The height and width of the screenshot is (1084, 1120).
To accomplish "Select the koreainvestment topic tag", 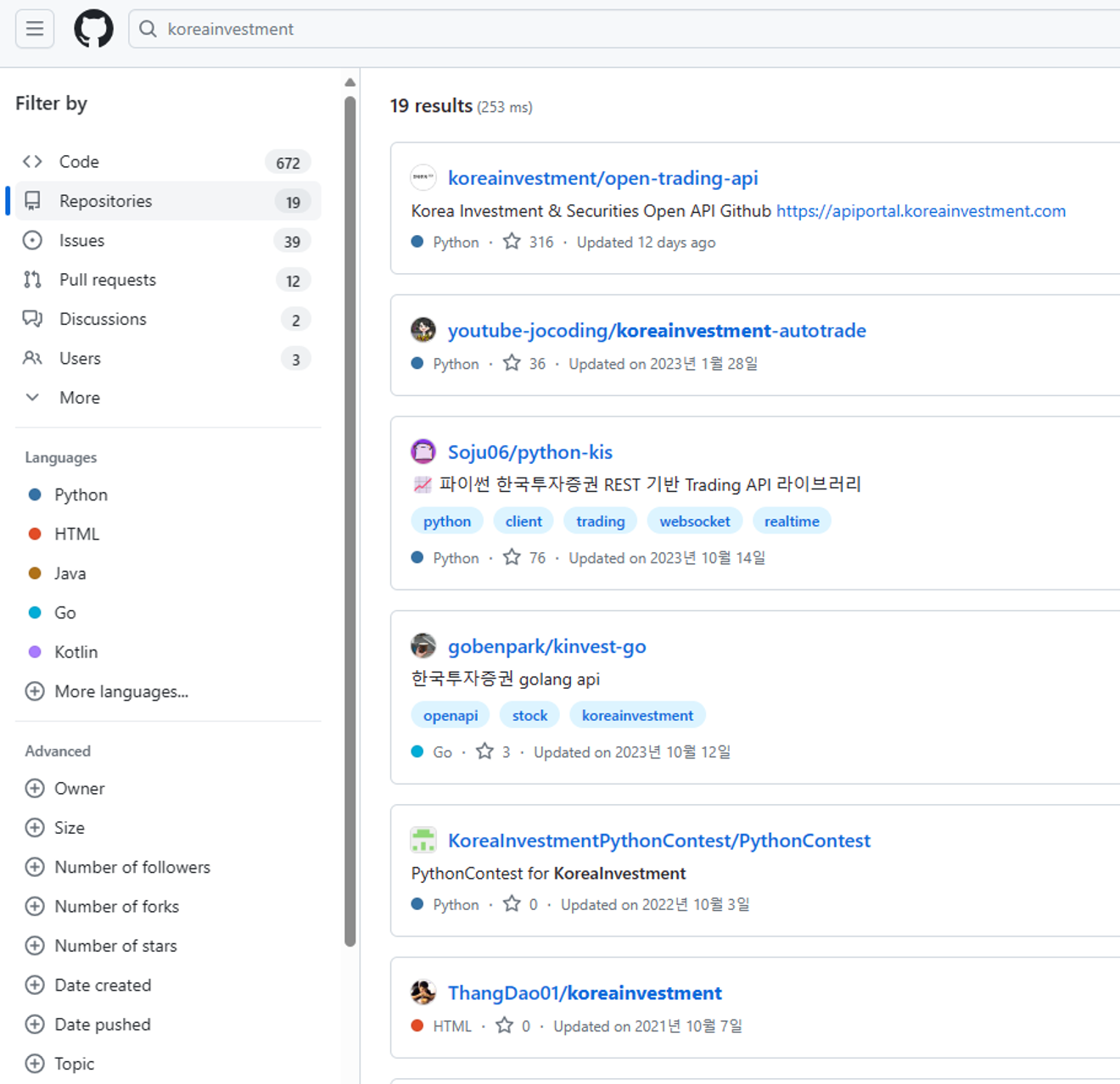I will [637, 715].
